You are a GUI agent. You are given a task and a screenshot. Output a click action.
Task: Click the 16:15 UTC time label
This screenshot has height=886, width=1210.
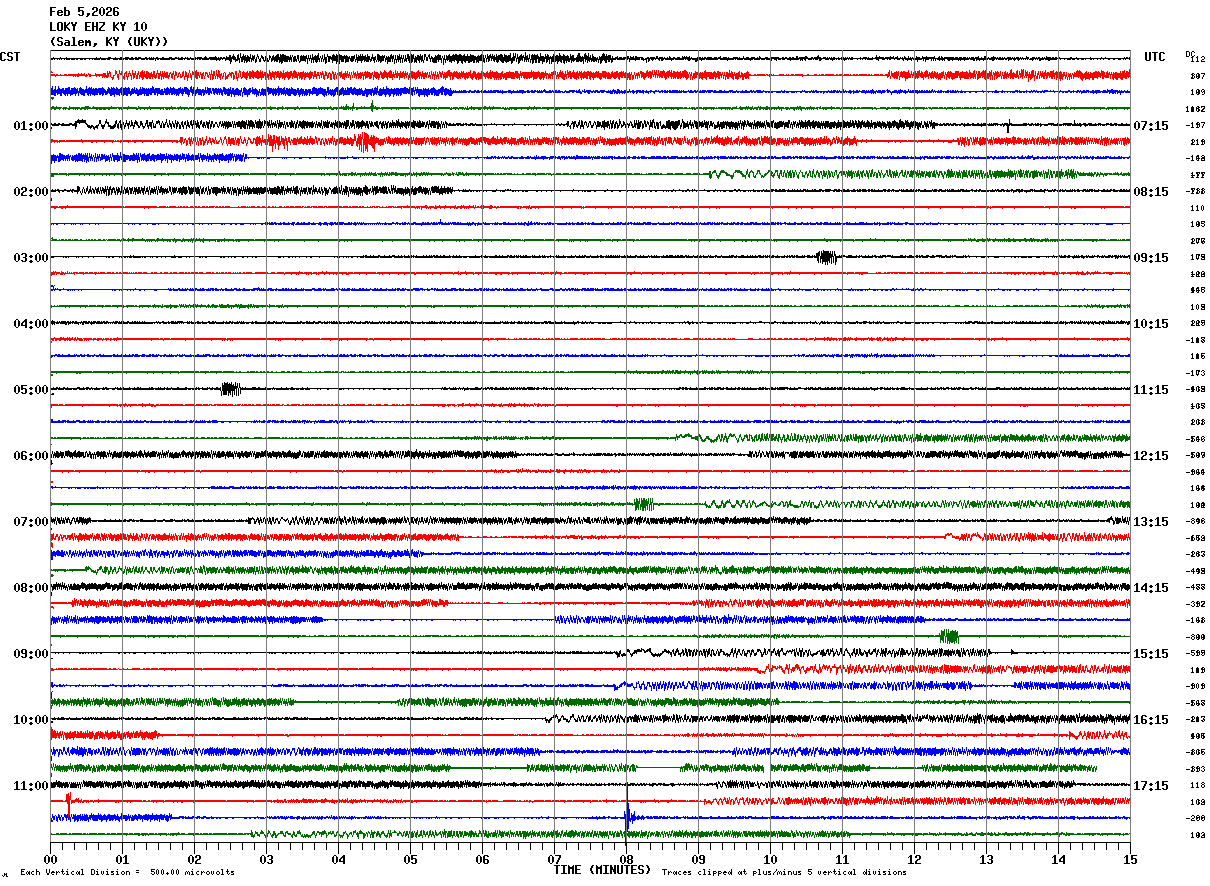point(1151,720)
